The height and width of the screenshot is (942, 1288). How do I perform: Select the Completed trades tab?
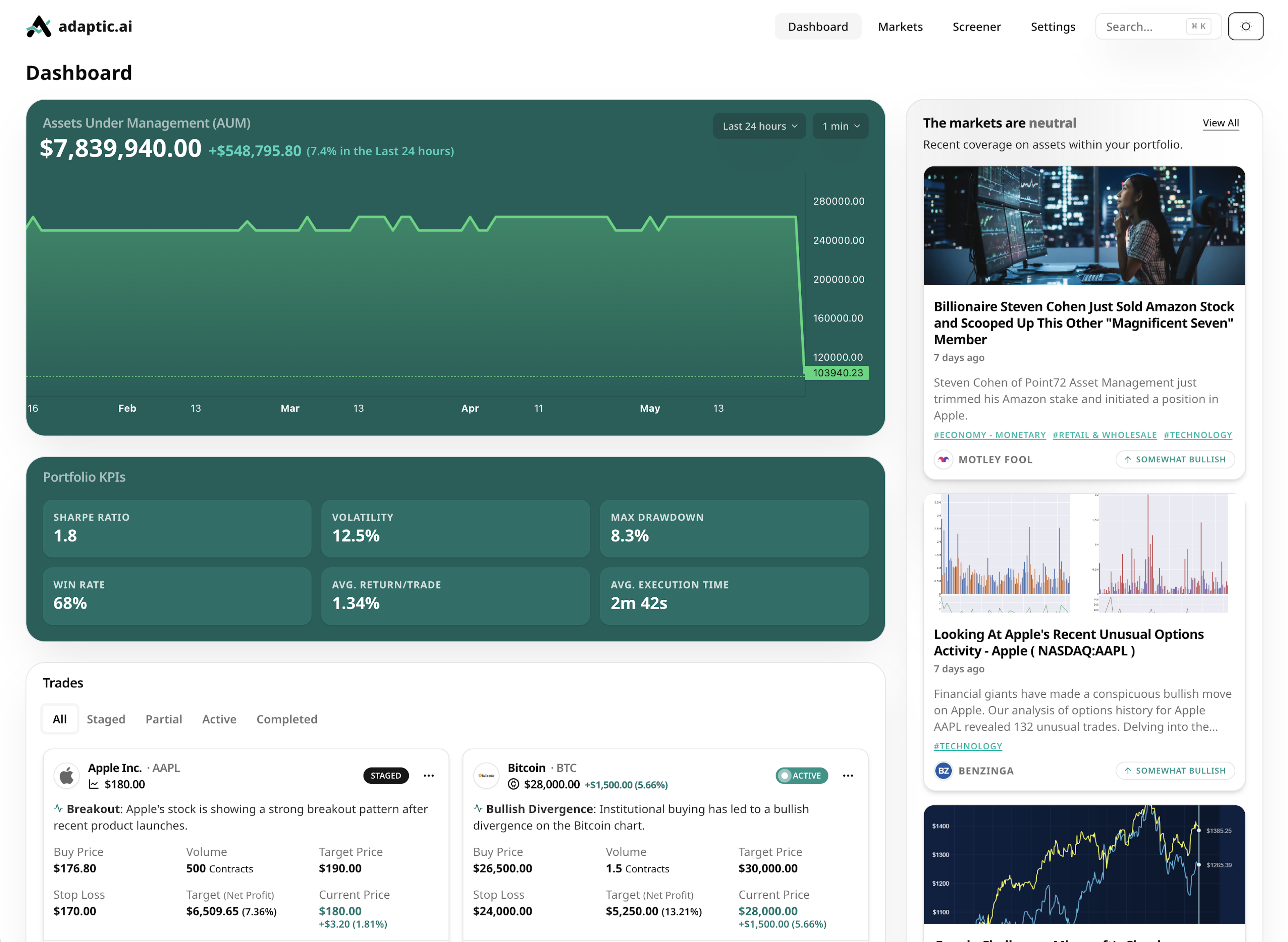(287, 719)
